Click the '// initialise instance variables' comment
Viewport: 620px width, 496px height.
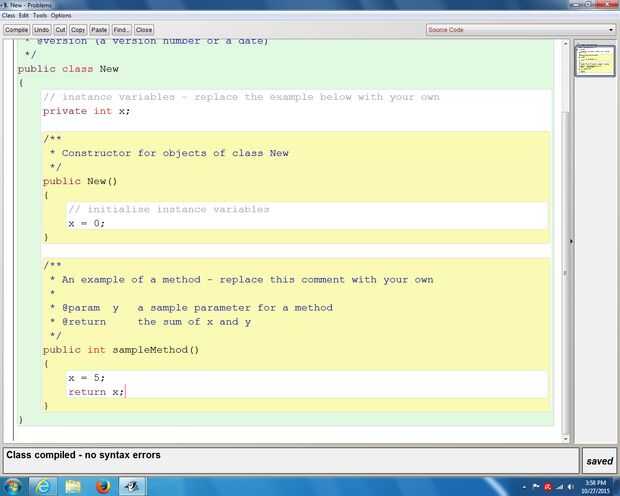(x=169, y=209)
